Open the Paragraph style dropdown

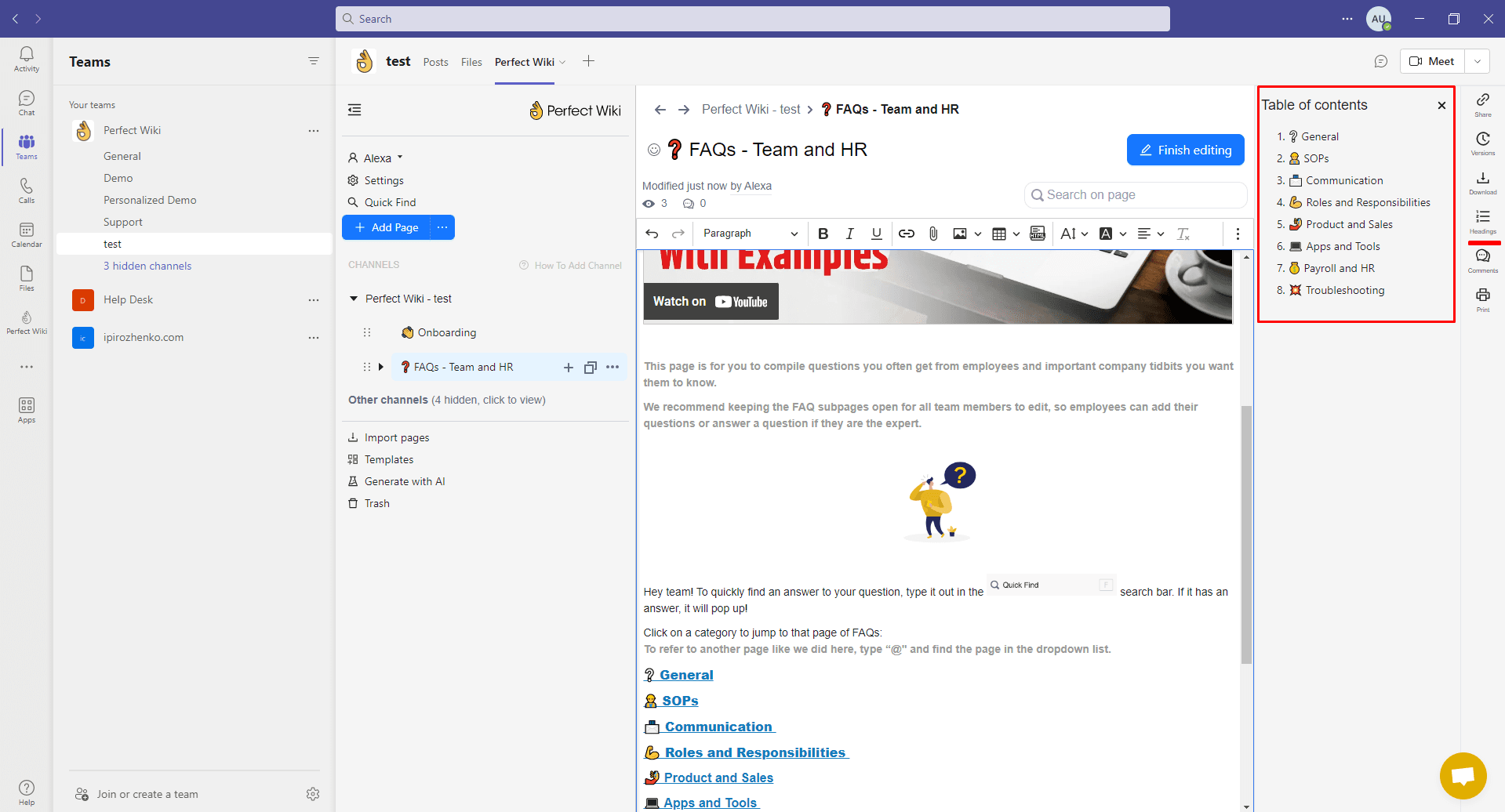750,234
